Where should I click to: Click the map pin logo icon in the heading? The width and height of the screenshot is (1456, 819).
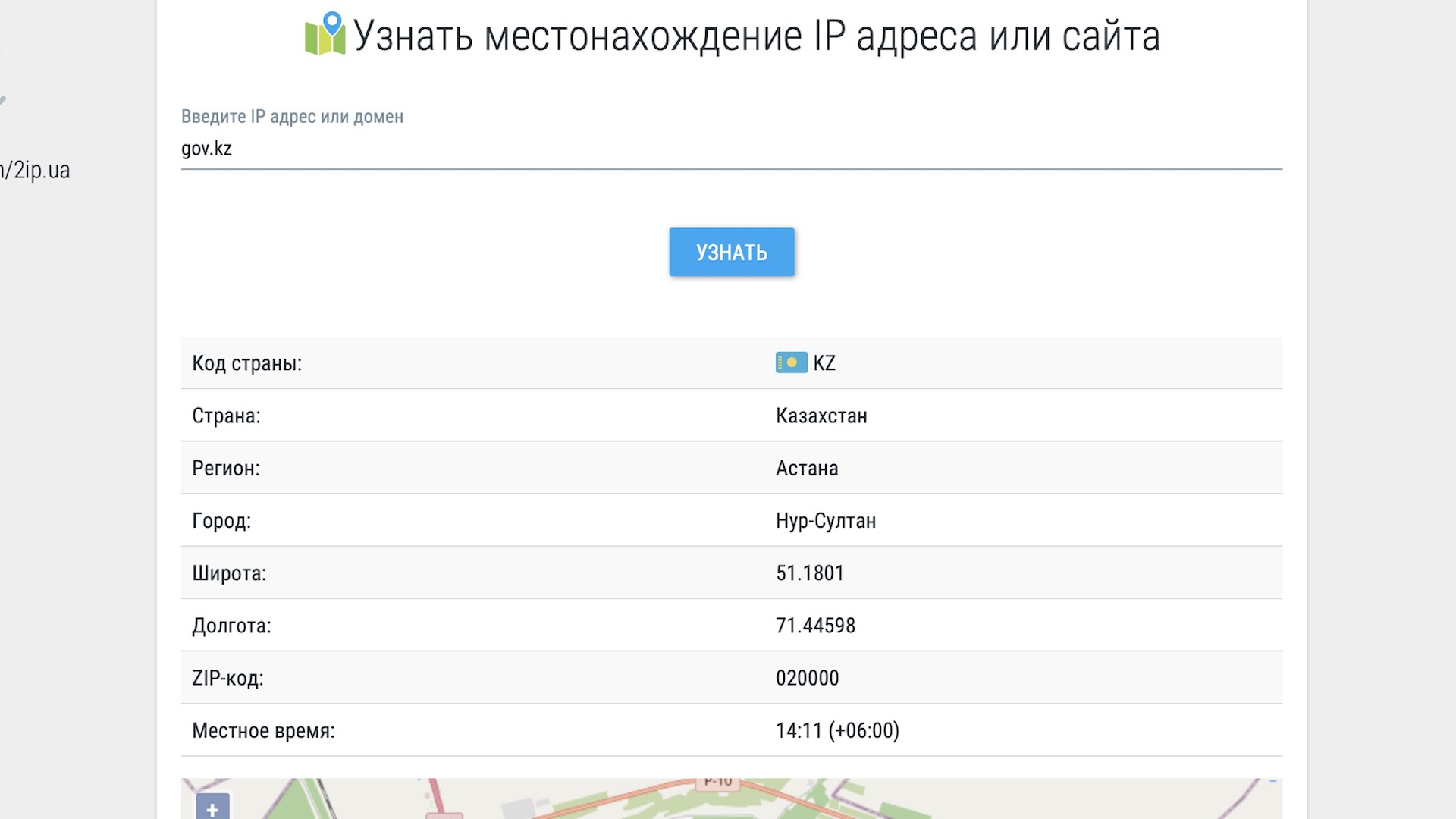(325, 33)
